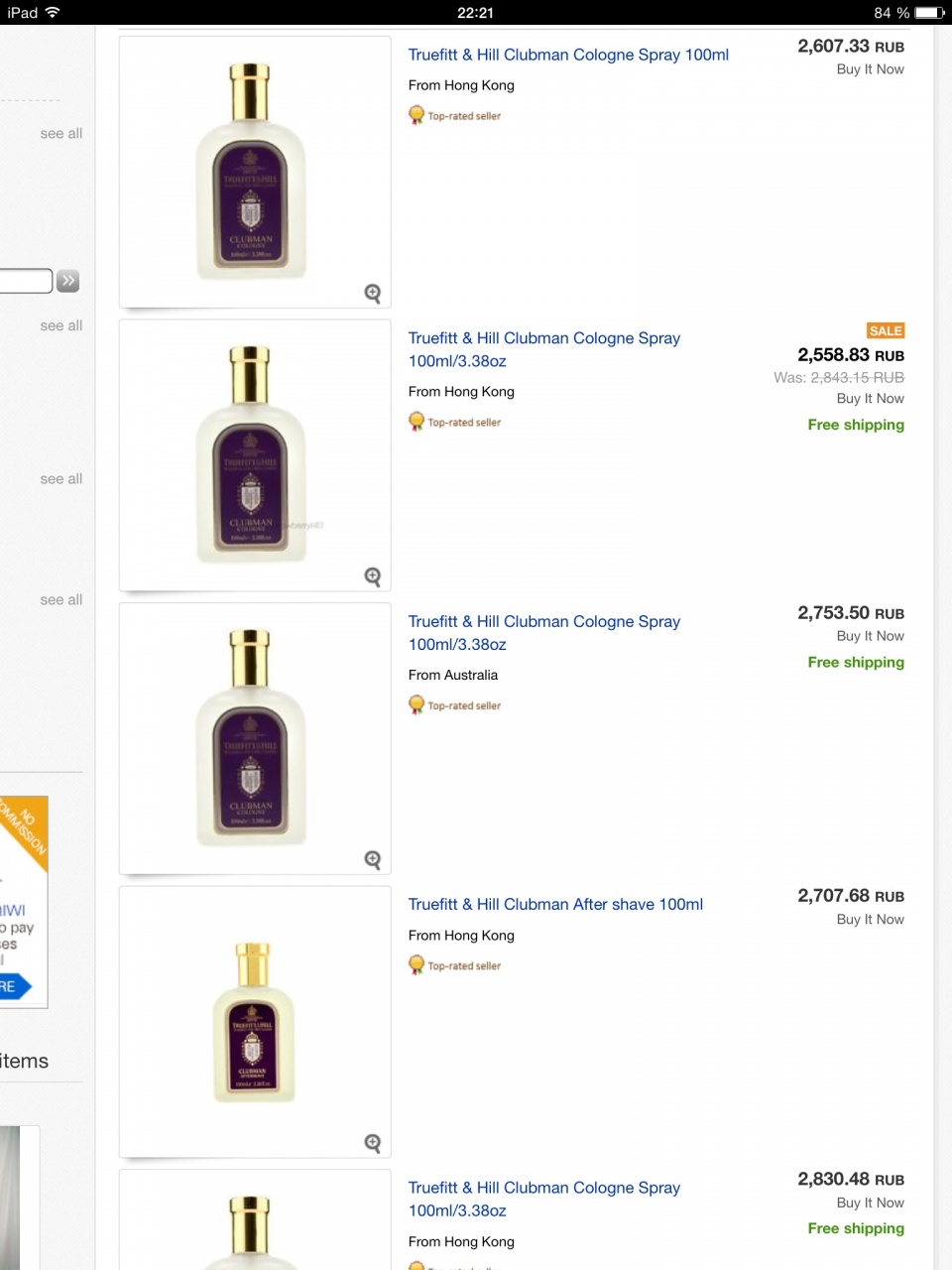Tap the After shave bottle thumbnail

(x=254, y=1022)
